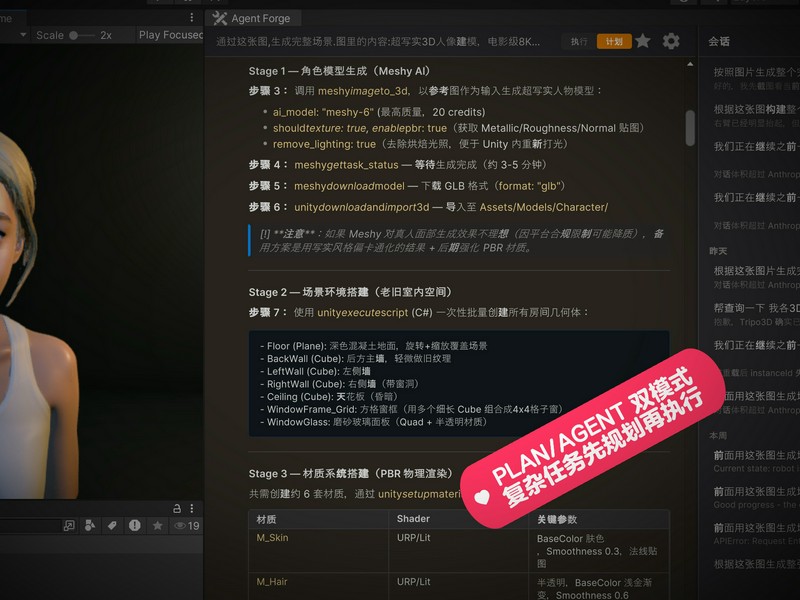Open conversation with APIError subtitle
Screen dimensions: 800x600
756,534
